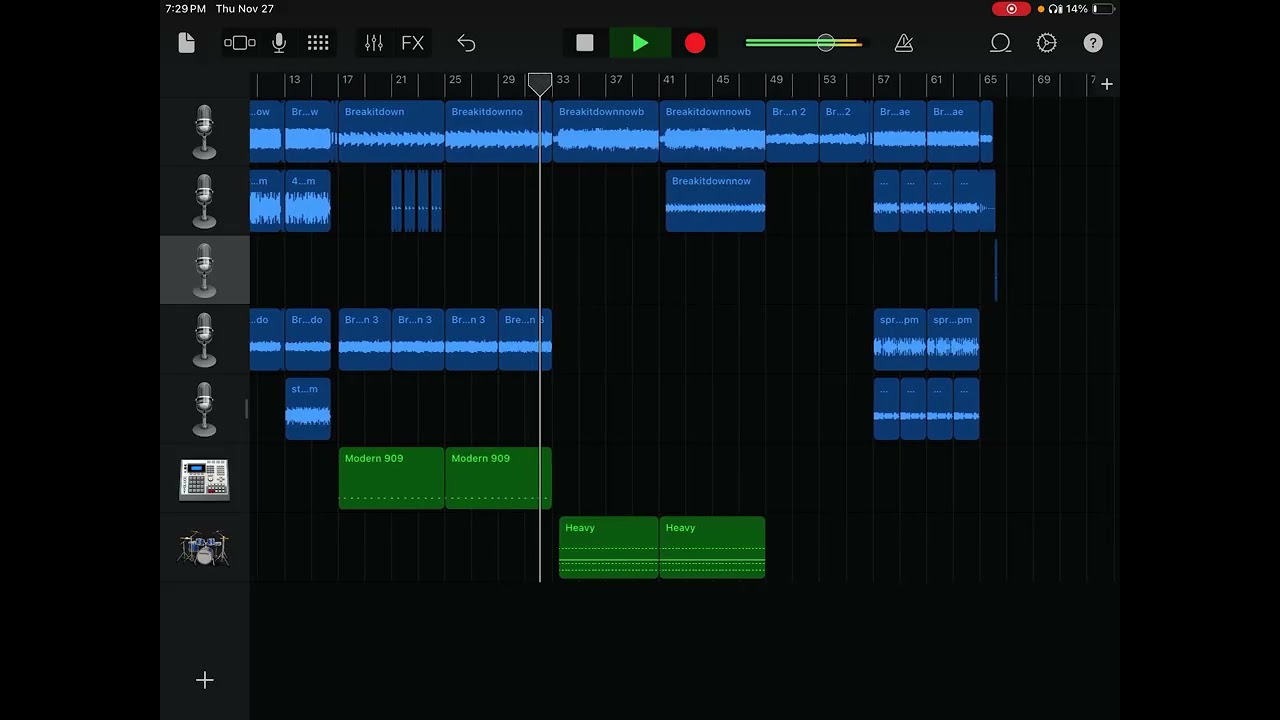The width and height of the screenshot is (1280, 720).
Task: Select the first microphone track header
Action: pos(204,132)
